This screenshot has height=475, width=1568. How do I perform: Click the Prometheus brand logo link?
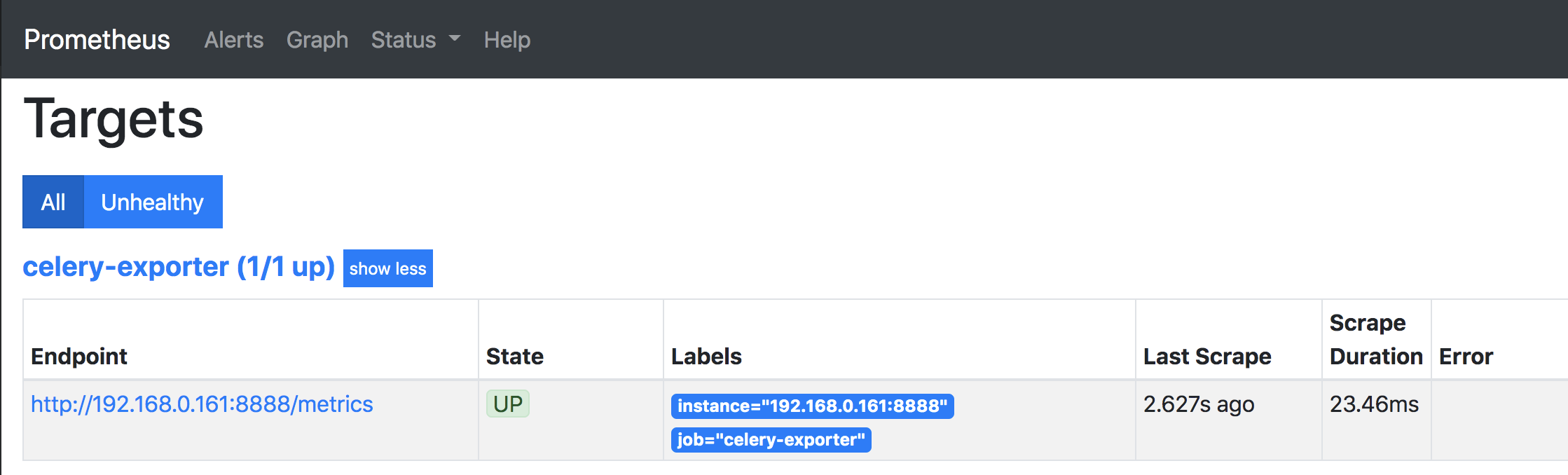point(97,40)
